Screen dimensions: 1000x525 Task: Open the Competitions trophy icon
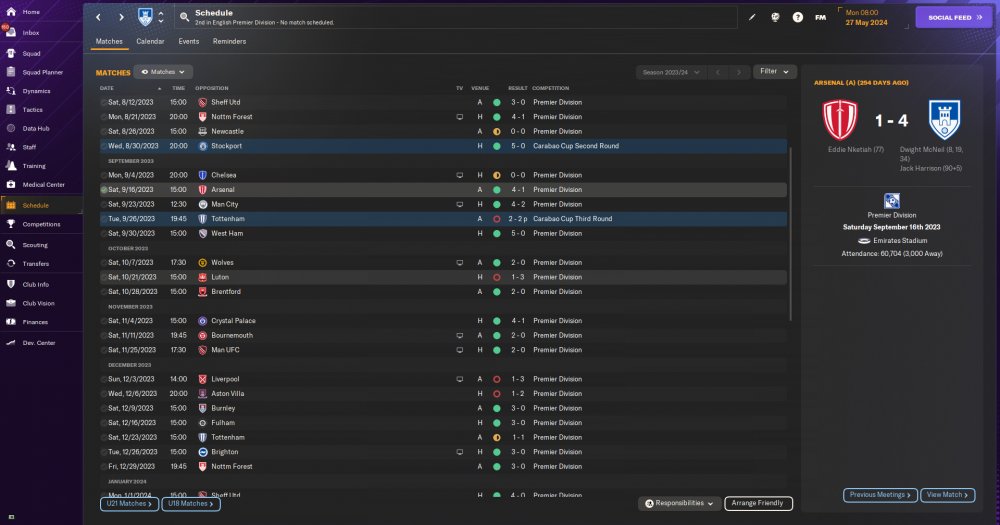(x=11, y=224)
